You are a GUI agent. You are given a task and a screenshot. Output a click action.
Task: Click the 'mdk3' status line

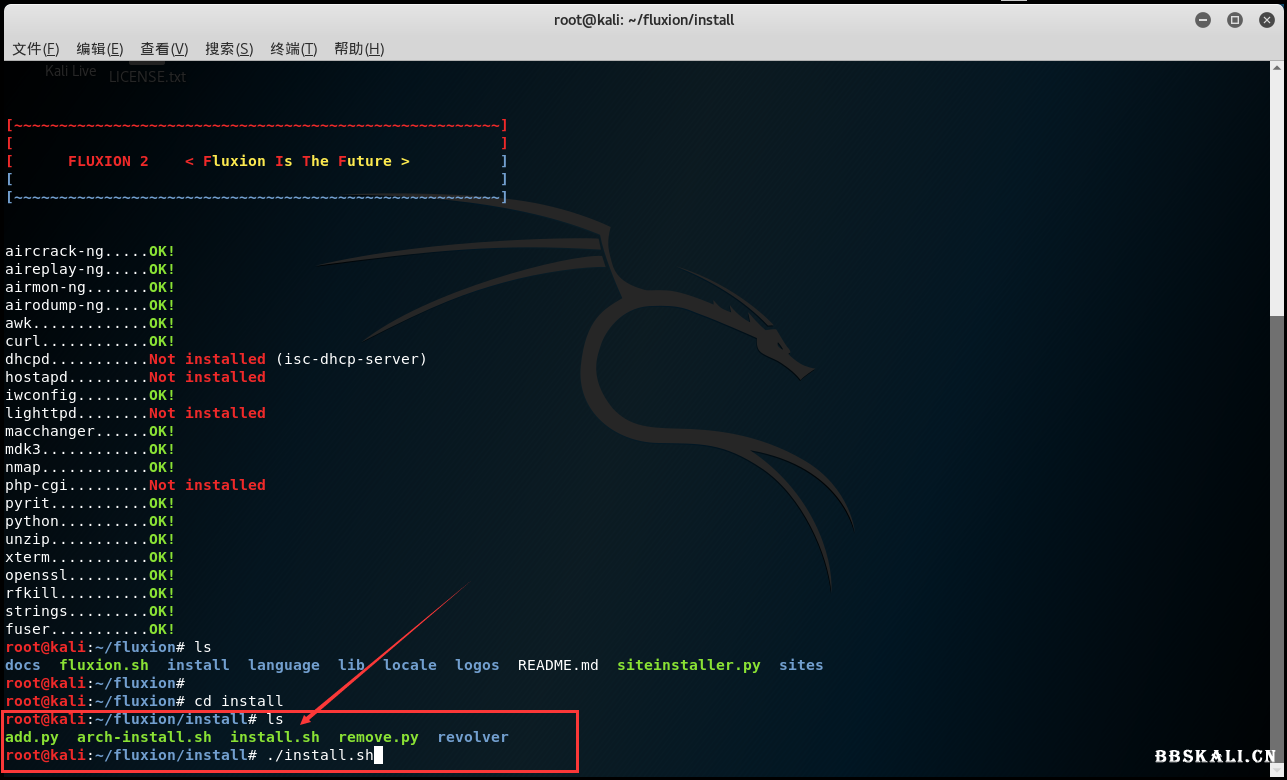pyautogui.click(x=90, y=449)
